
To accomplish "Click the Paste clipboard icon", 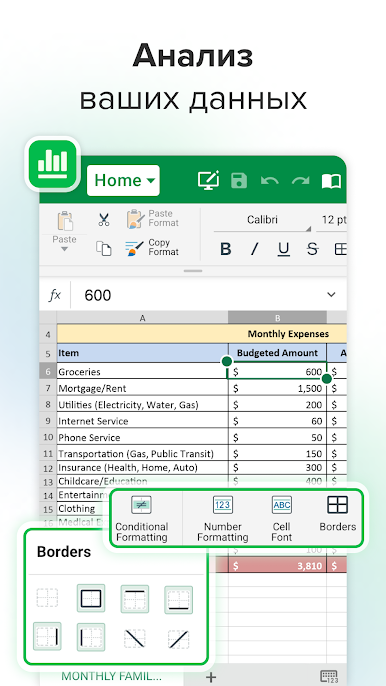I will pos(65,221).
